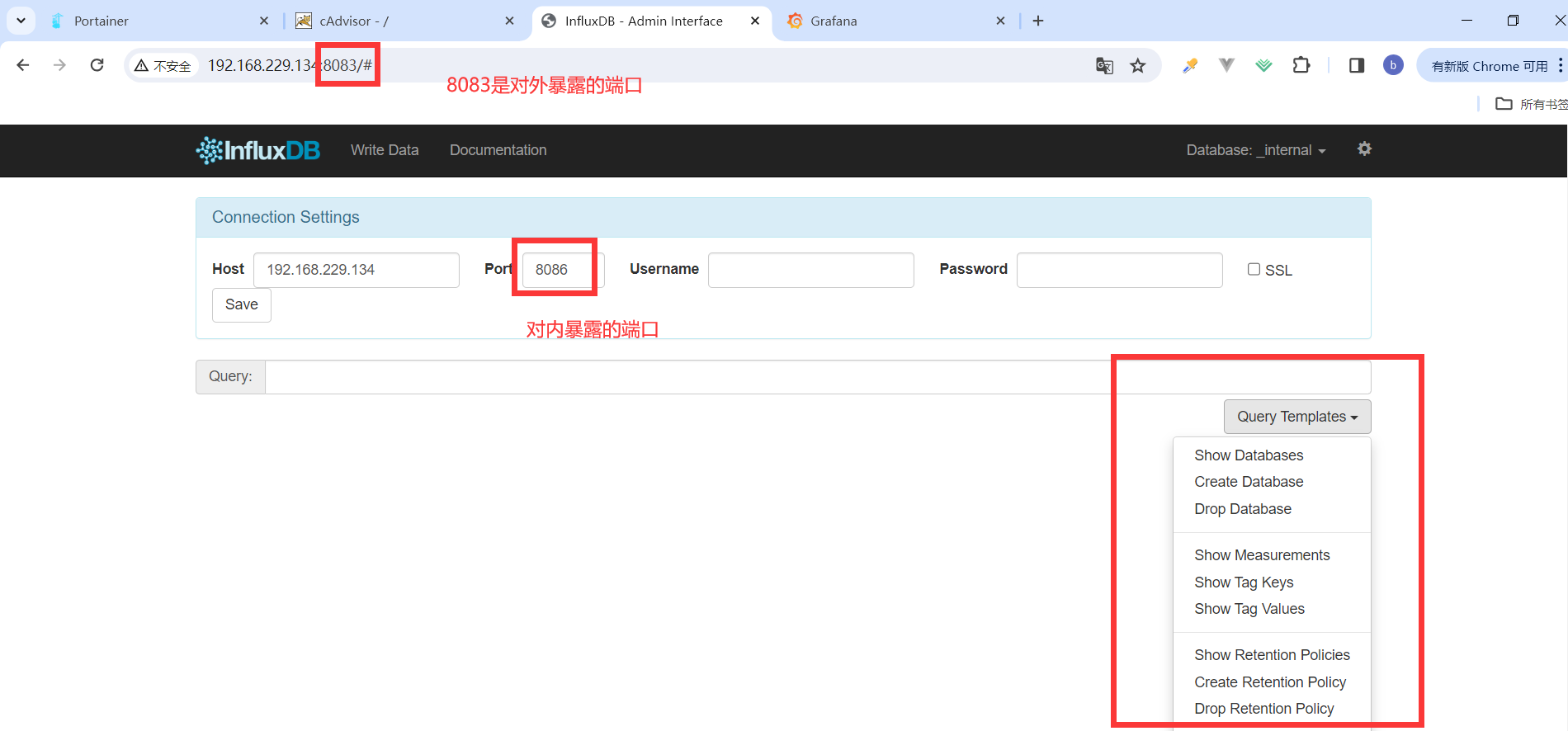Click the green double-check extension icon
Viewport: 1568px width, 731px height.
pyautogui.click(x=1263, y=65)
